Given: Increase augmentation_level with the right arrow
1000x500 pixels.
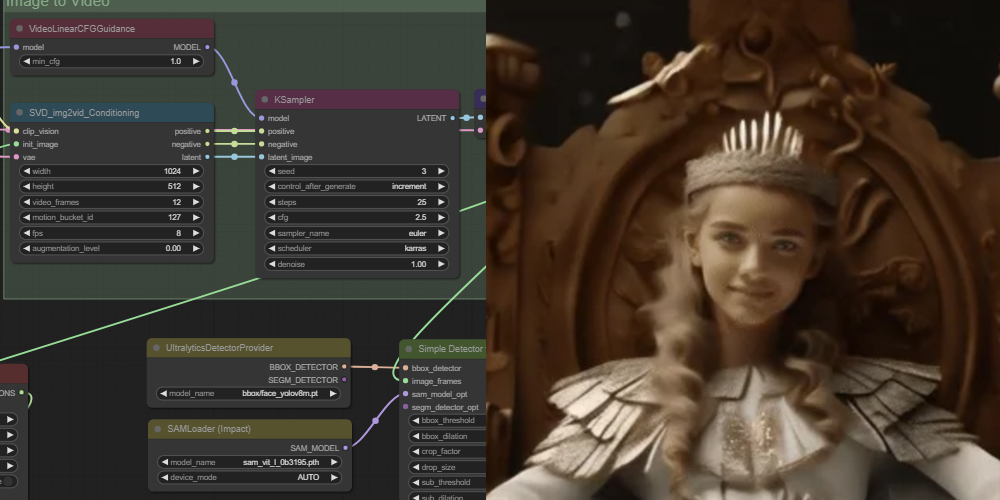Looking at the screenshot, I should pyautogui.click(x=196, y=248).
